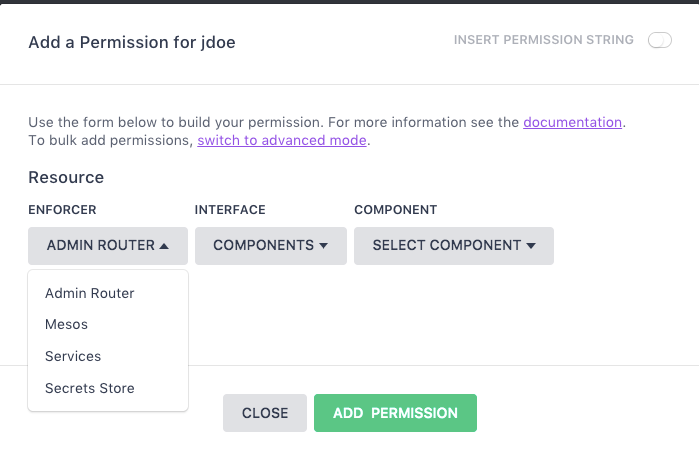Screen dimensions: 699x454
Task: Expand the Select Component dropdown
Action: click(453, 245)
